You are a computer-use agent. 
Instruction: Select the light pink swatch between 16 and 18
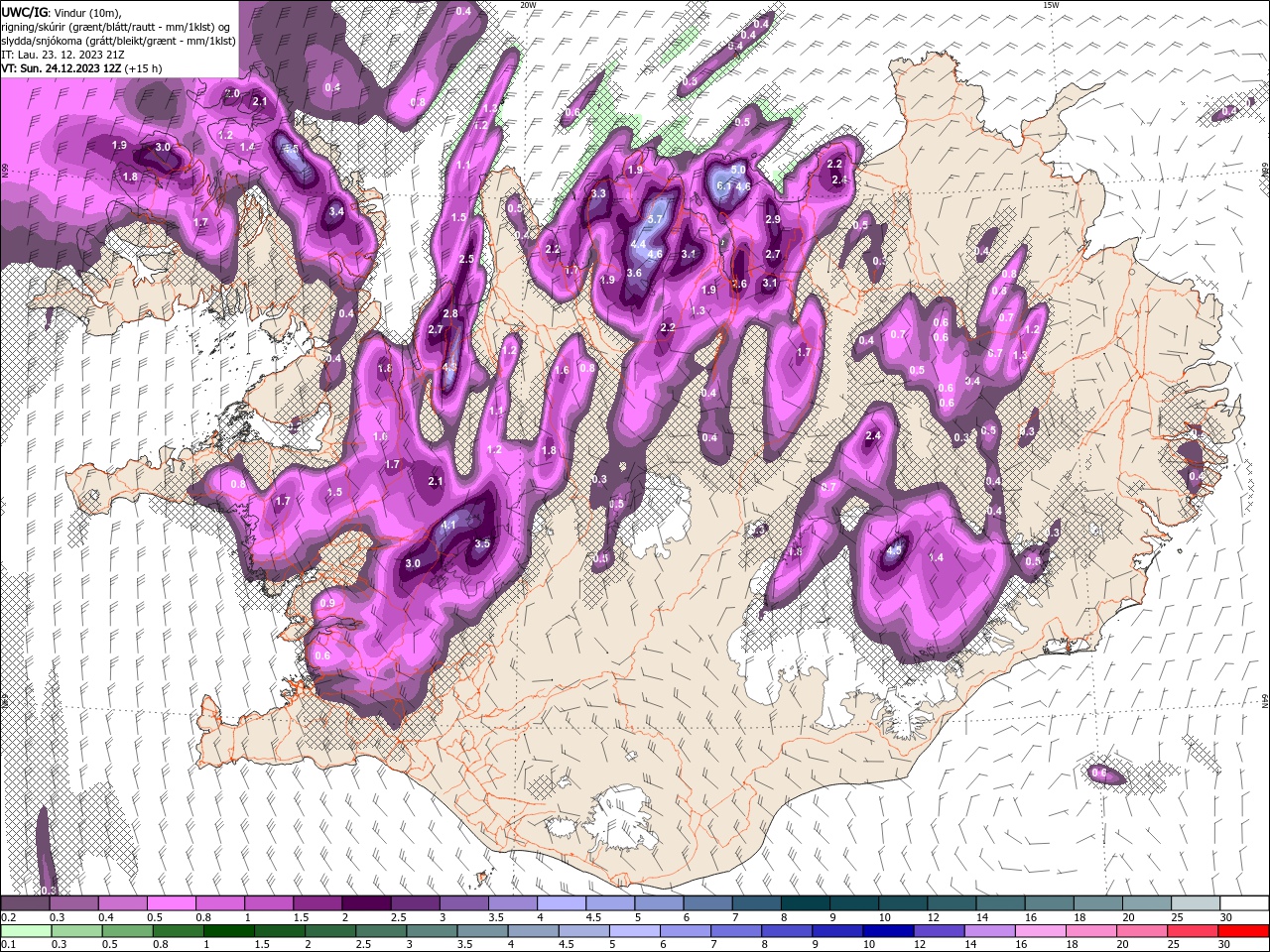tap(1041, 931)
